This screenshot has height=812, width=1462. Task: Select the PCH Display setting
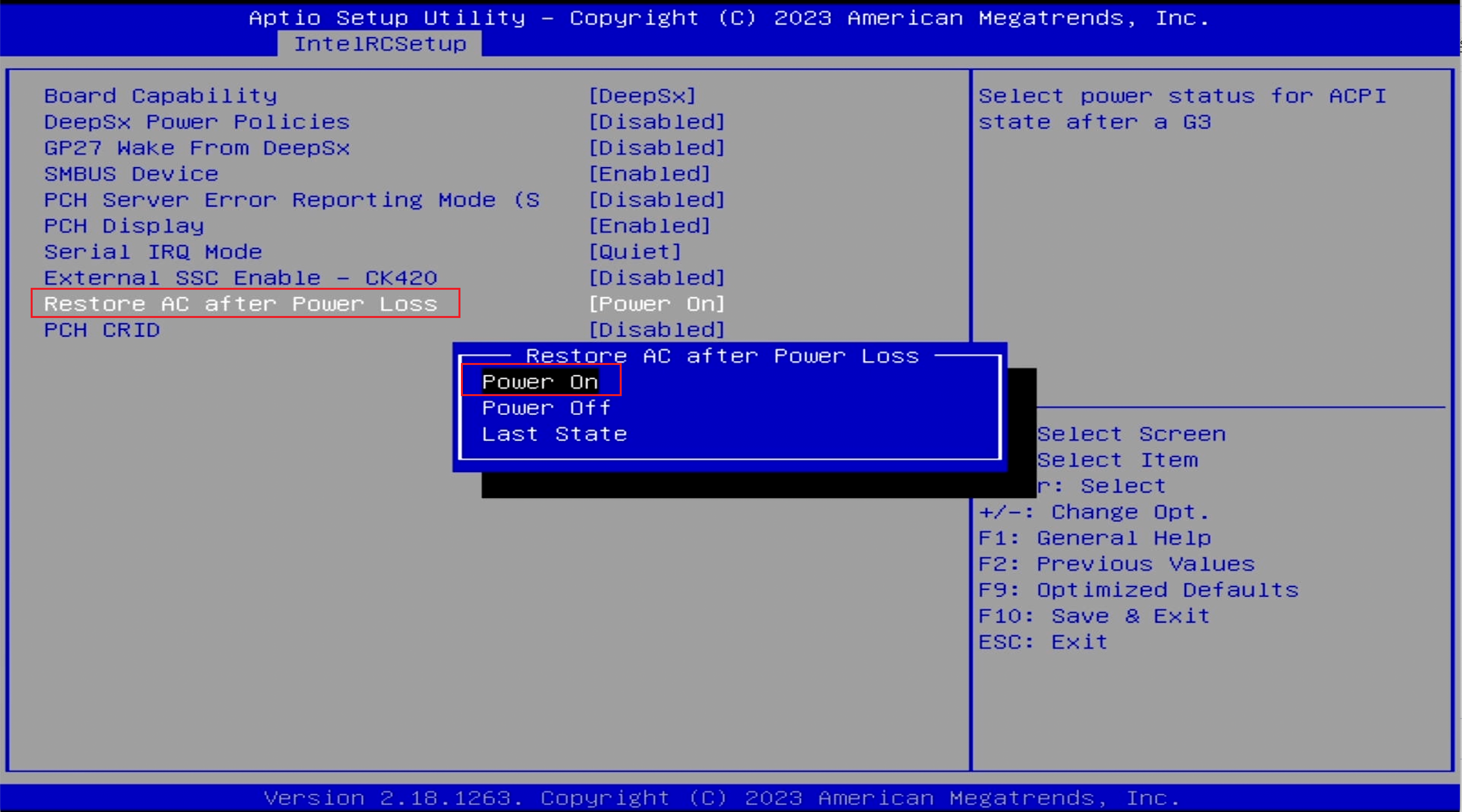pos(124,226)
